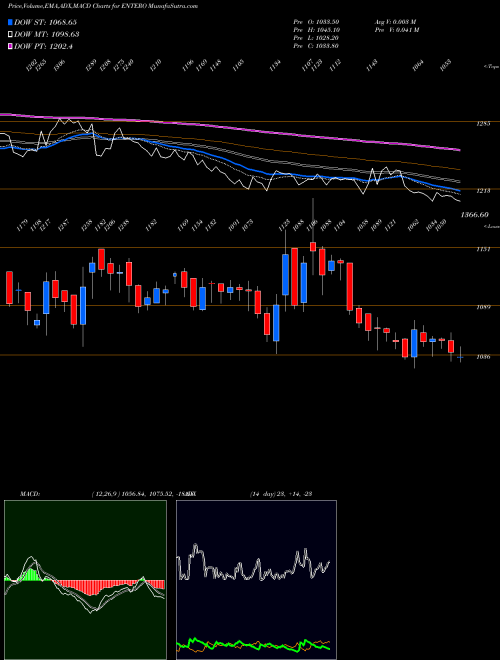
Task: Click the MACD (12,26,9) parameter values
Action: click(142, 494)
